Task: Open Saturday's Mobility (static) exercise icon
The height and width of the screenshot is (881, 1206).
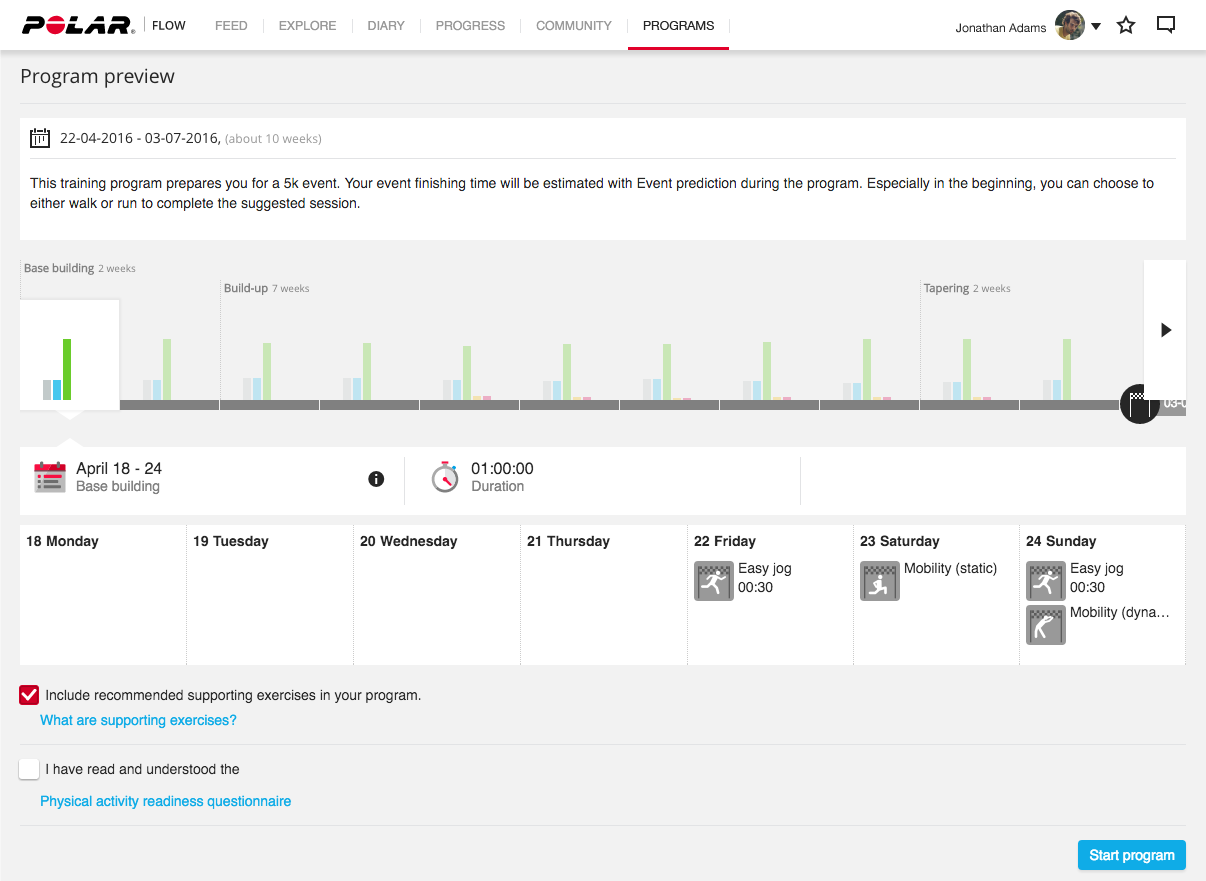Action: coord(879,581)
